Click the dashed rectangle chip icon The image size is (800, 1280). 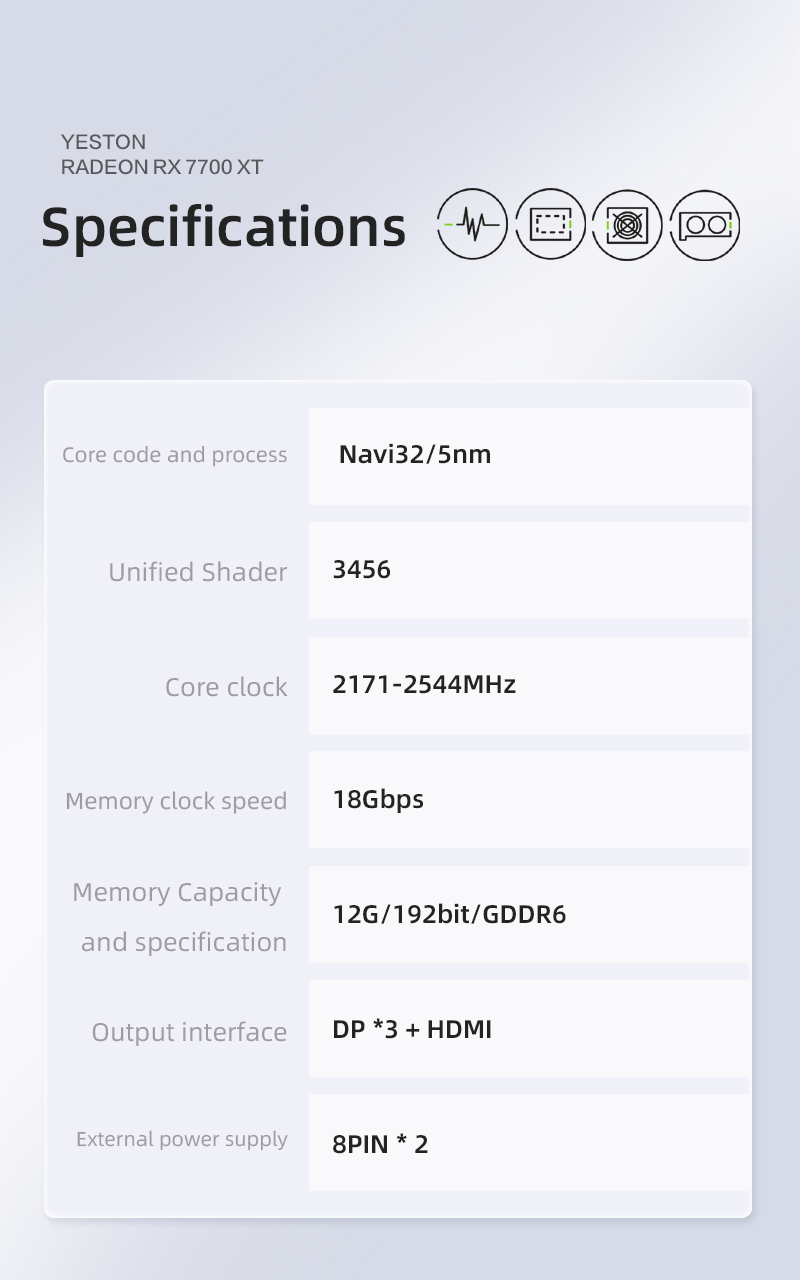pyautogui.click(x=550, y=225)
